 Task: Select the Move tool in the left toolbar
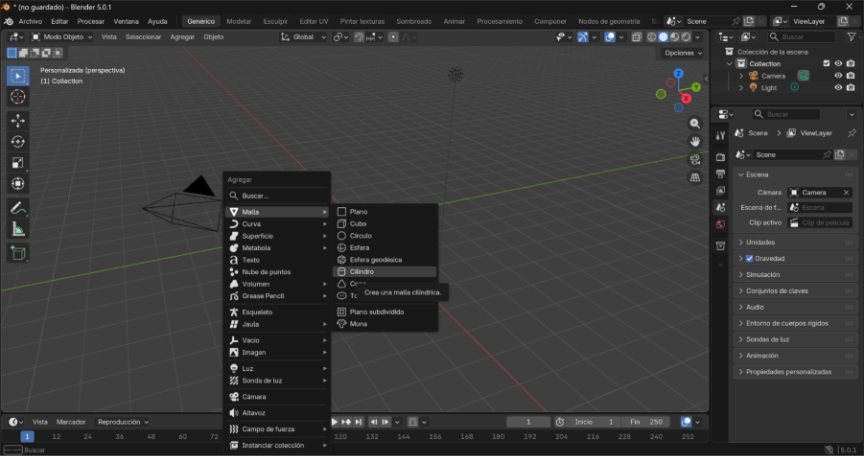(x=18, y=120)
